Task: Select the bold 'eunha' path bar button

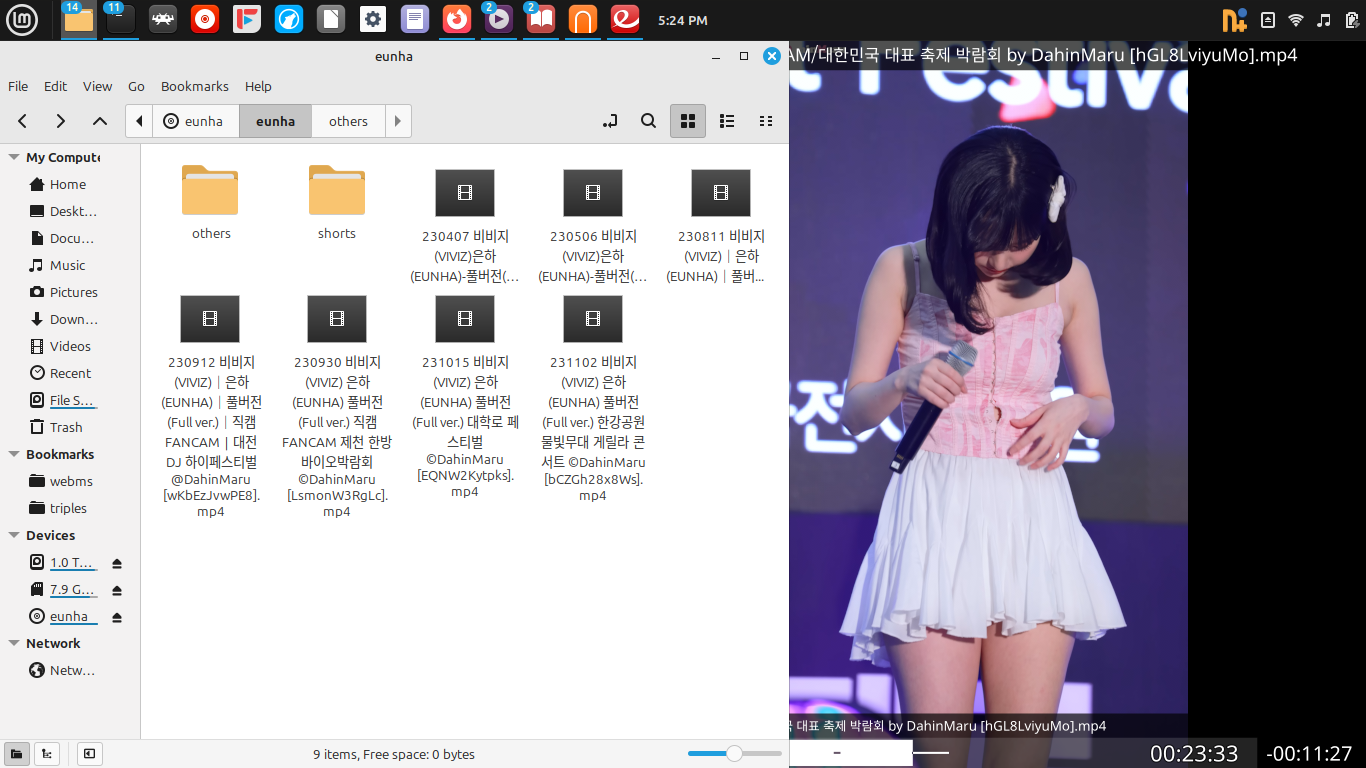Action: pyautogui.click(x=275, y=121)
